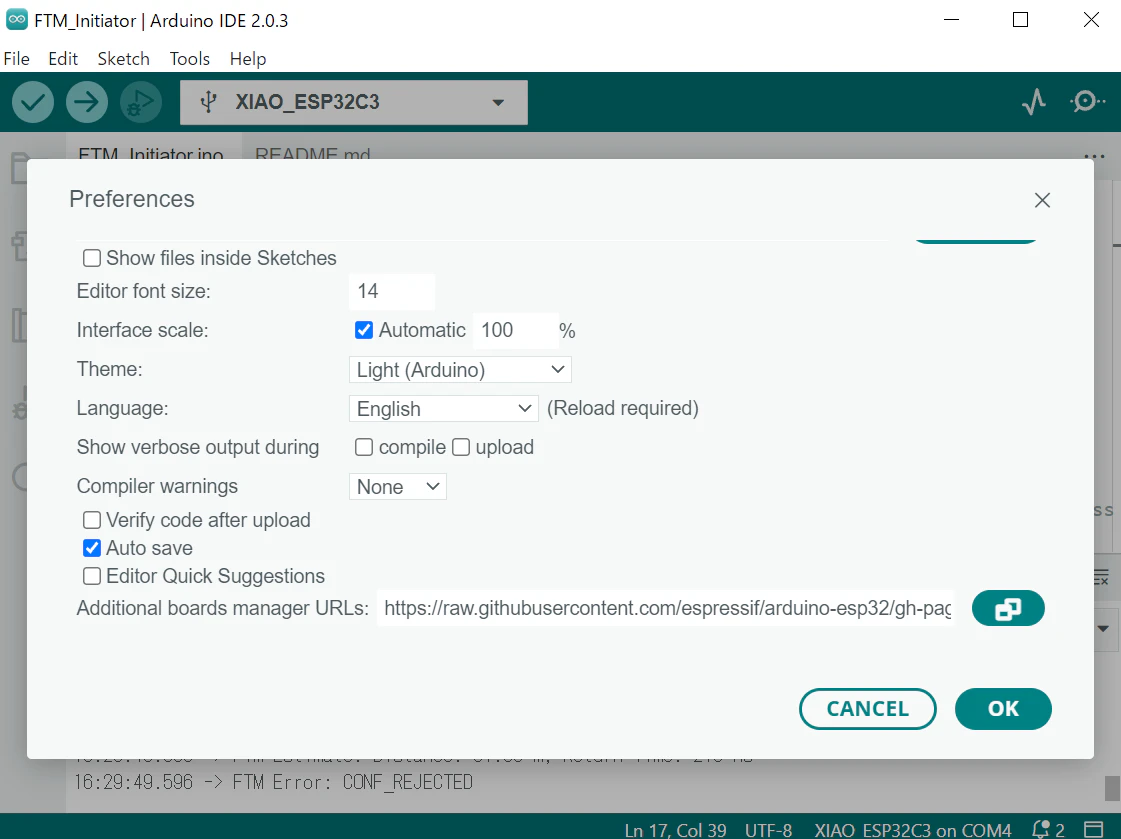Open Compiler warnings dropdown showing None

[397, 487]
